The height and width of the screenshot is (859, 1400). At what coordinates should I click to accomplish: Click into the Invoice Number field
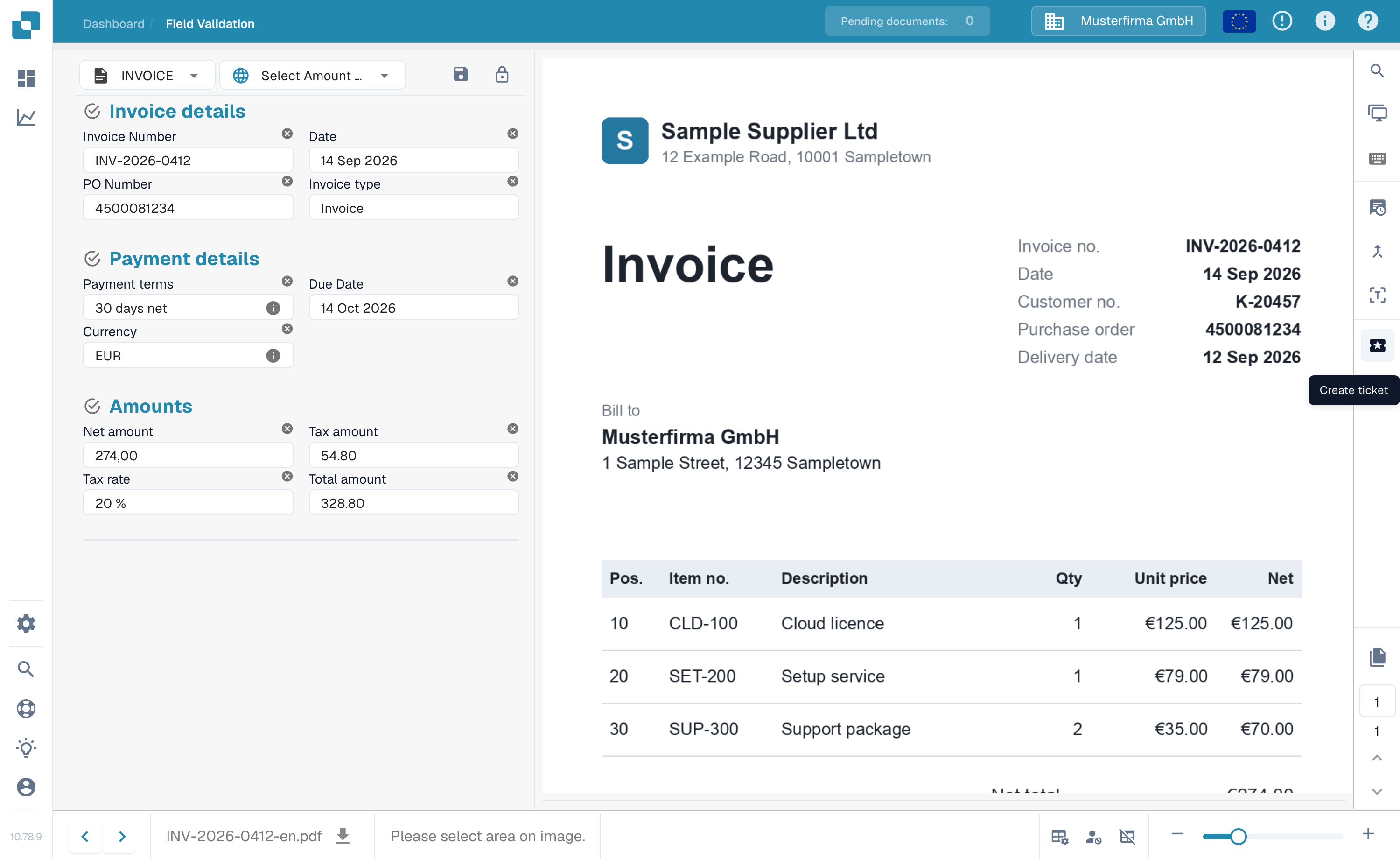point(188,160)
